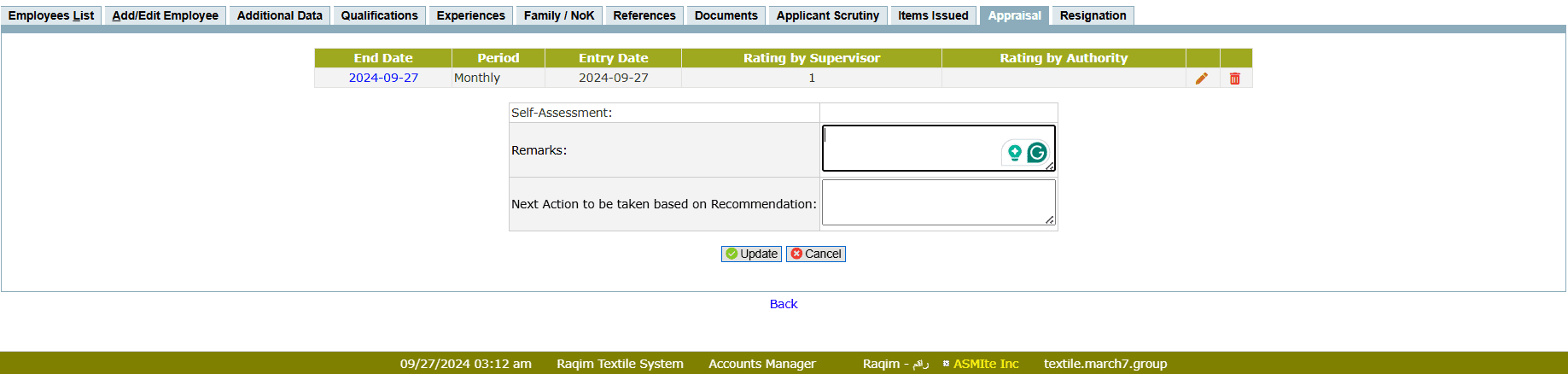
Task: Focus the Remarks text area
Action: (909, 148)
